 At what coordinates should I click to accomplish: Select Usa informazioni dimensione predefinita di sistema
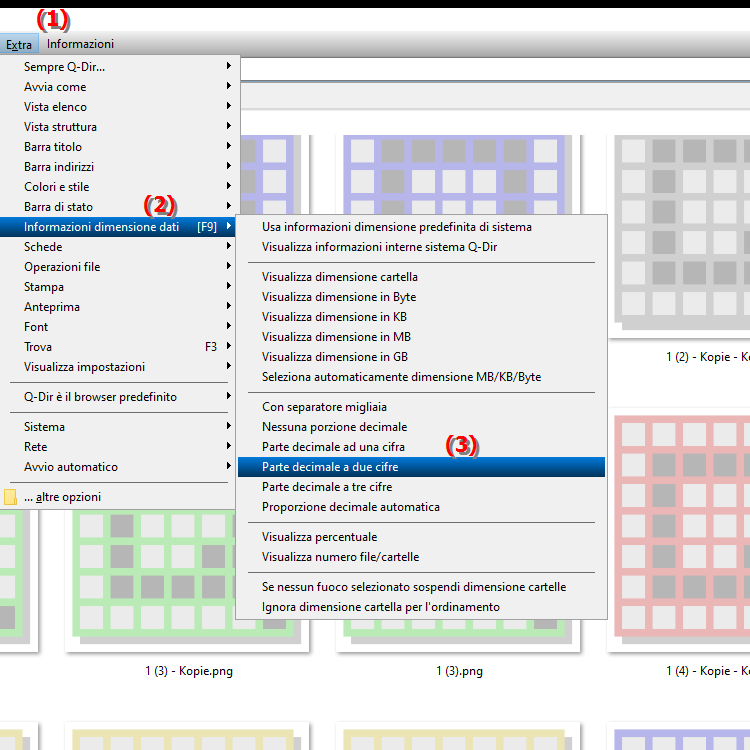[421, 227]
